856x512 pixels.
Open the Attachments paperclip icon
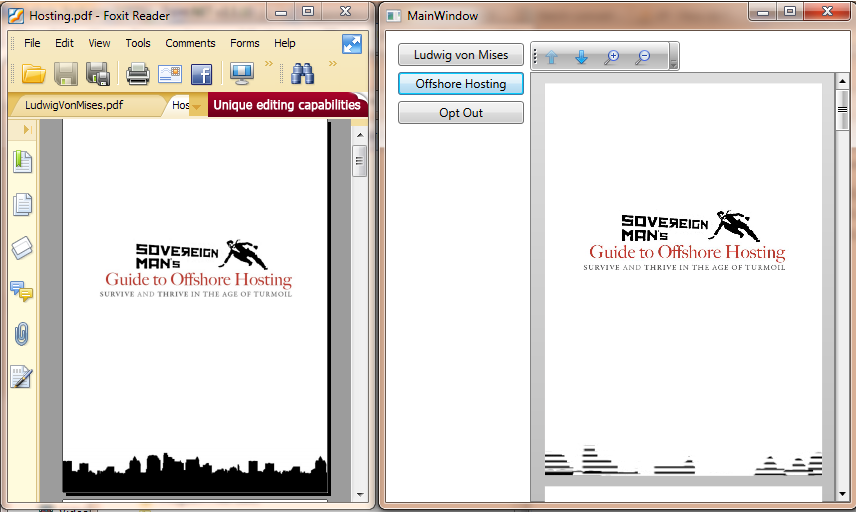click(x=21, y=334)
